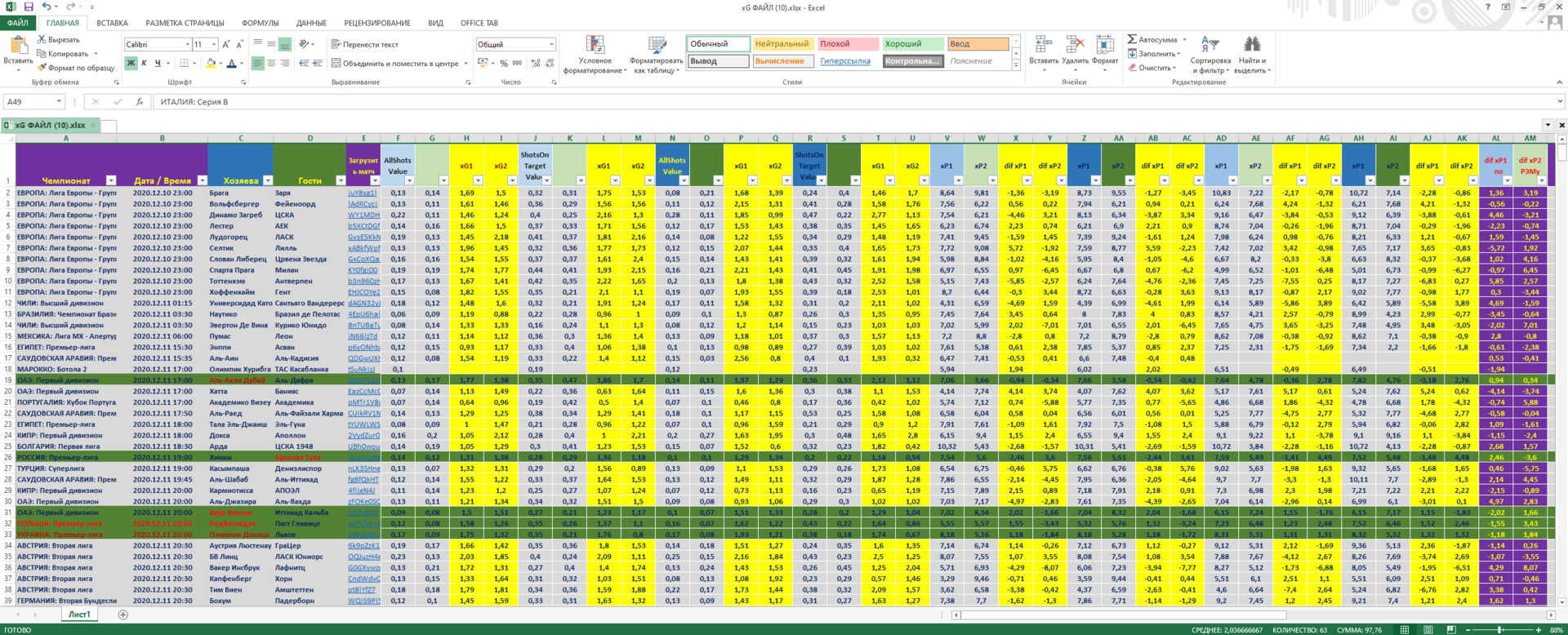Enable Перенести текст wrap text
Screen dimensions: 1568x635
[365, 44]
